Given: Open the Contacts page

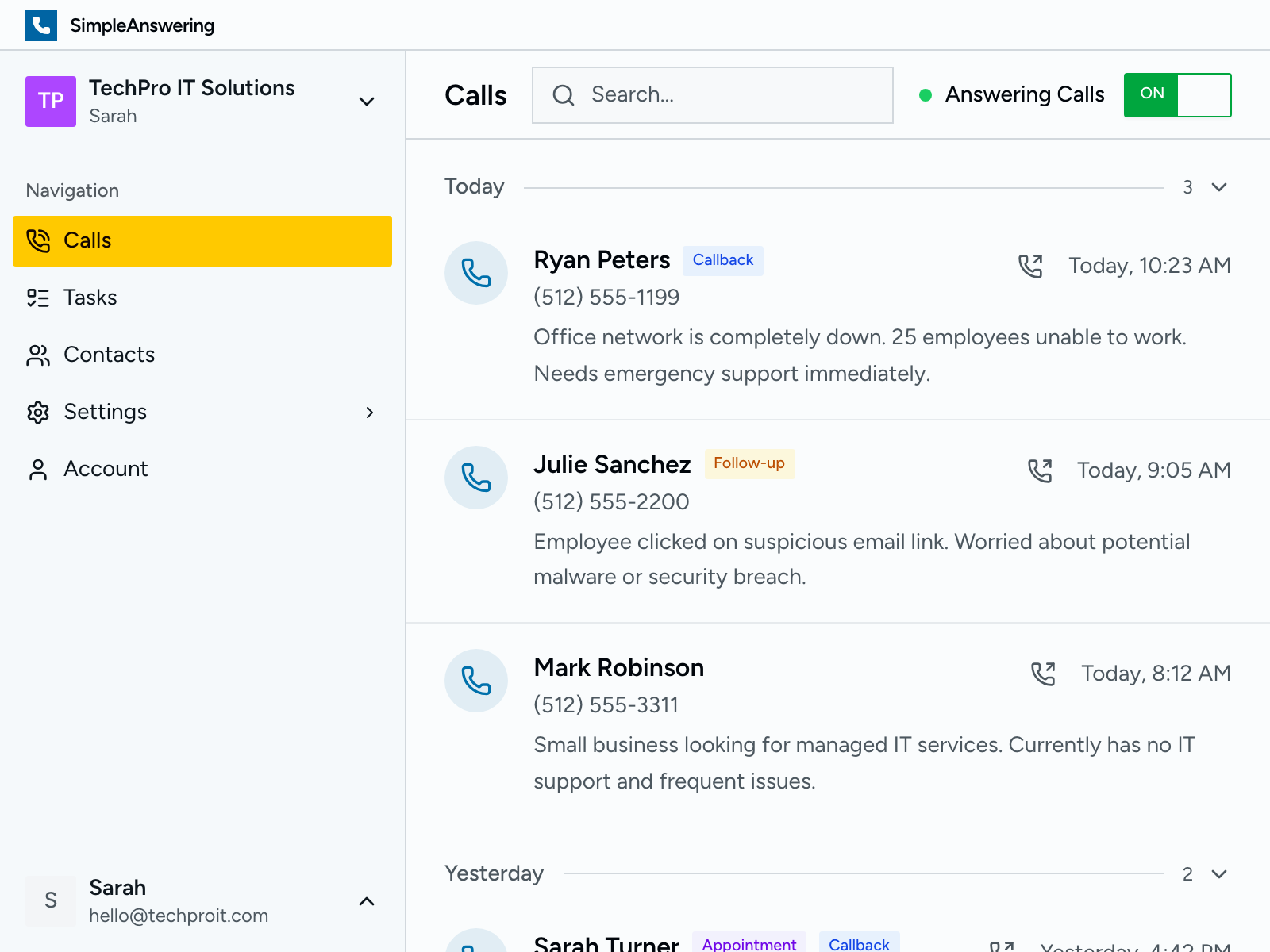Looking at the screenshot, I should click(x=109, y=355).
